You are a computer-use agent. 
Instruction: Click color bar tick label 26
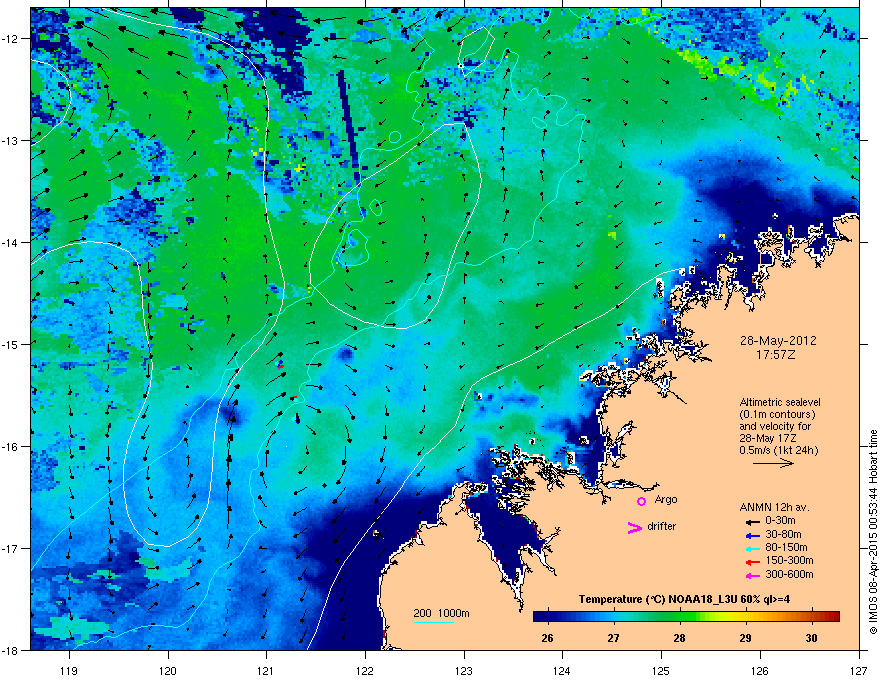547,638
